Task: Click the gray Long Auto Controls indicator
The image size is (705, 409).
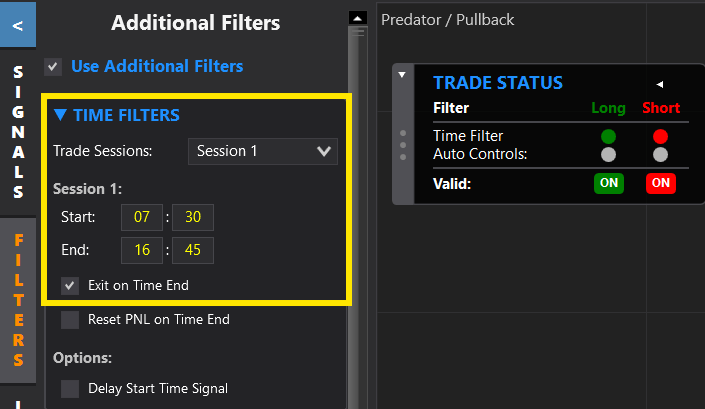Action: tap(608, 154)
